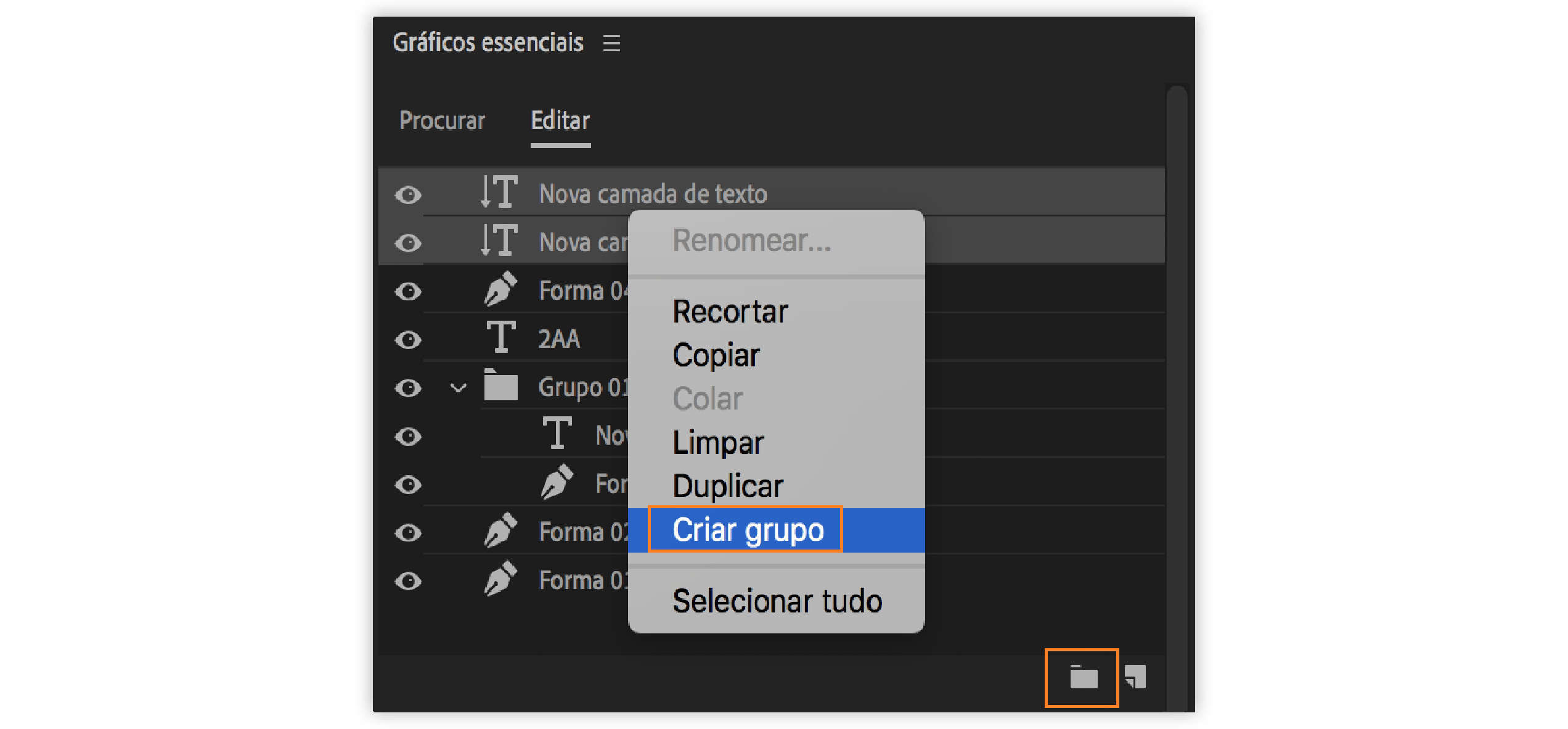Select Duplicar in the context menu

tap(727, 485)
